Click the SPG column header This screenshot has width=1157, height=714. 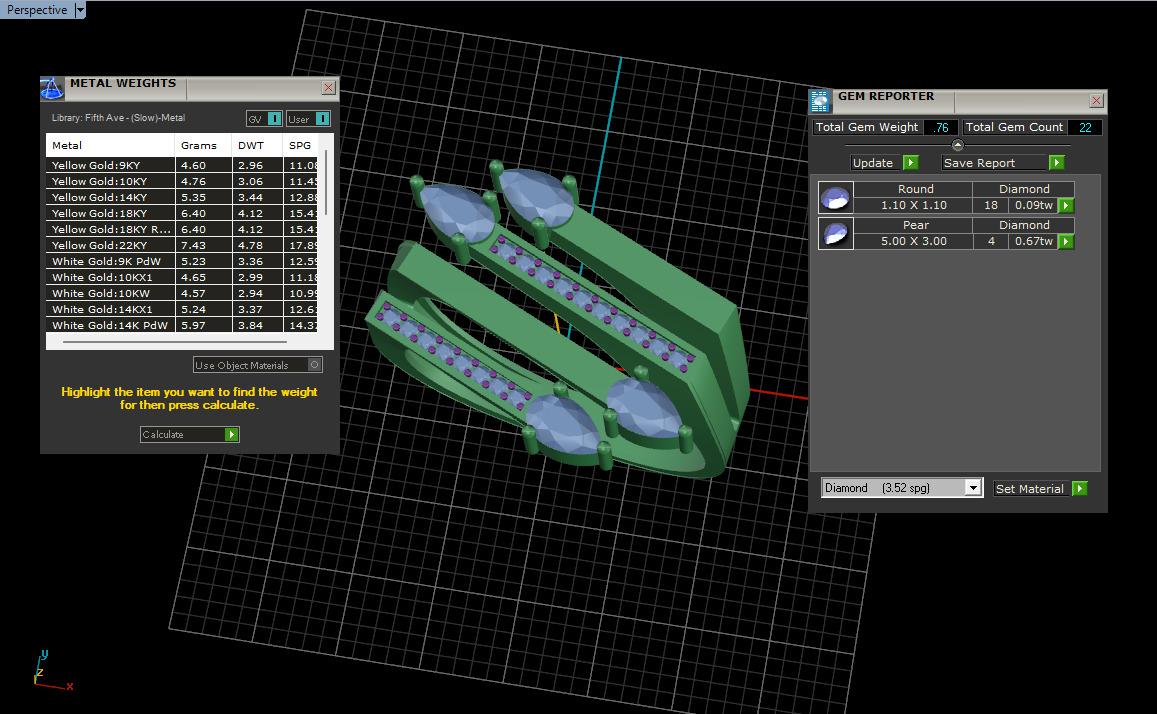point(301,145)
